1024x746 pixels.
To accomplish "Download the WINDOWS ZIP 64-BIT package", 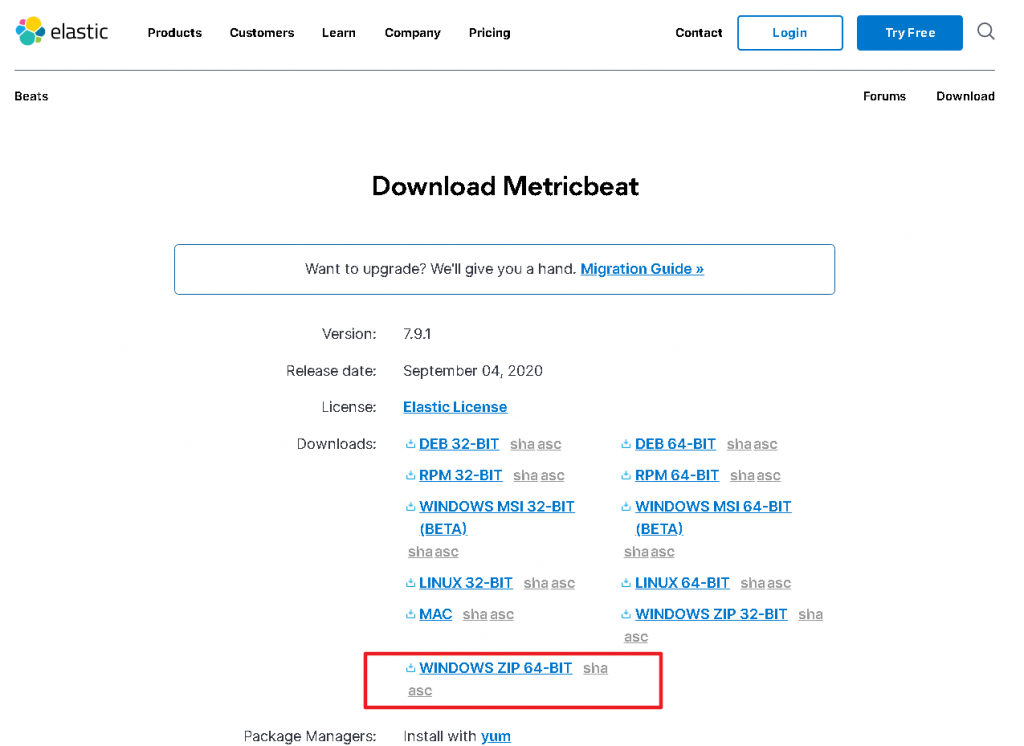I will pos(495,668).
